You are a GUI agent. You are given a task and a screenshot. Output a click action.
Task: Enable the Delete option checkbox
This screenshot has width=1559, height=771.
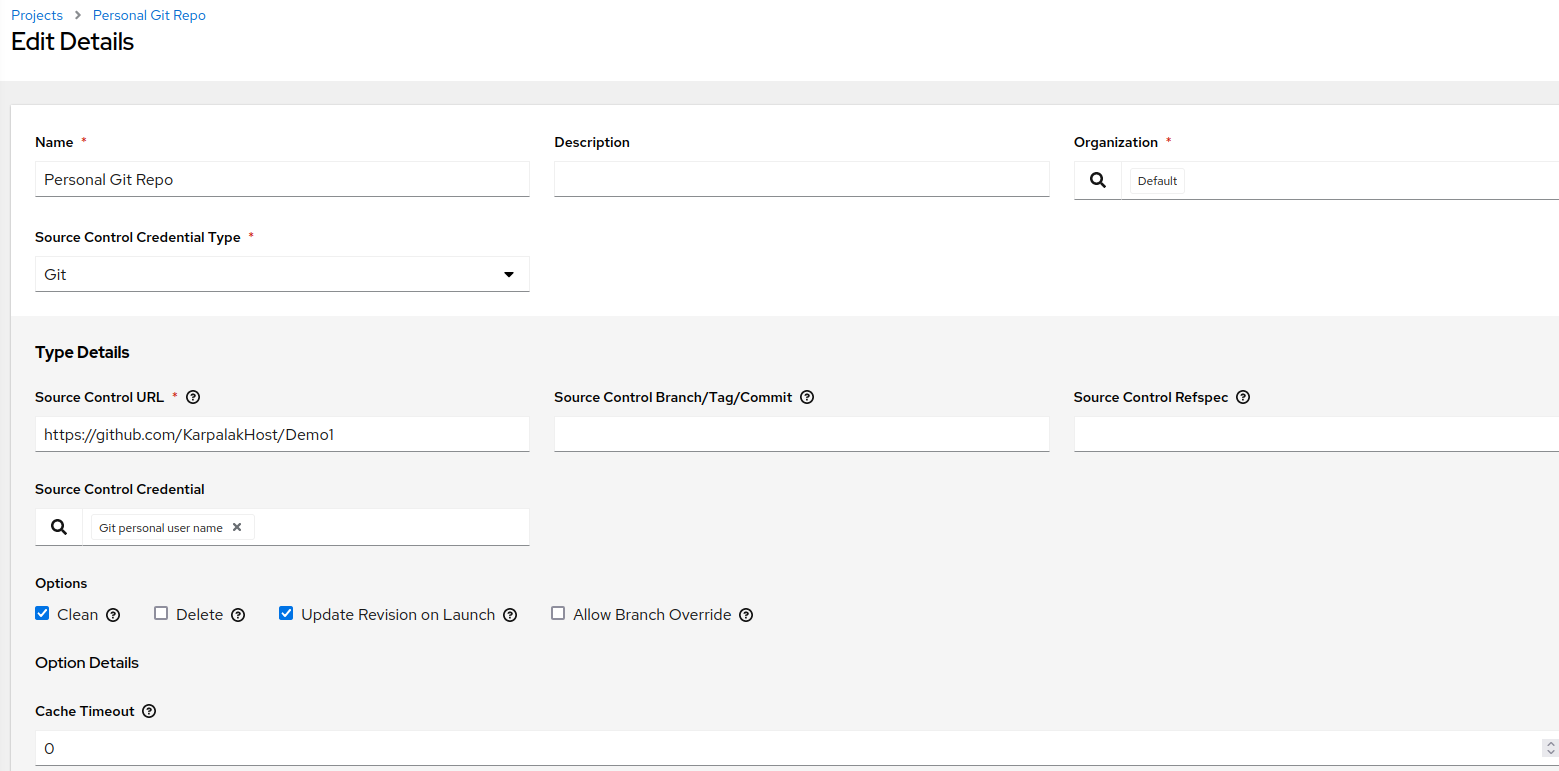[x=161, y=613]
